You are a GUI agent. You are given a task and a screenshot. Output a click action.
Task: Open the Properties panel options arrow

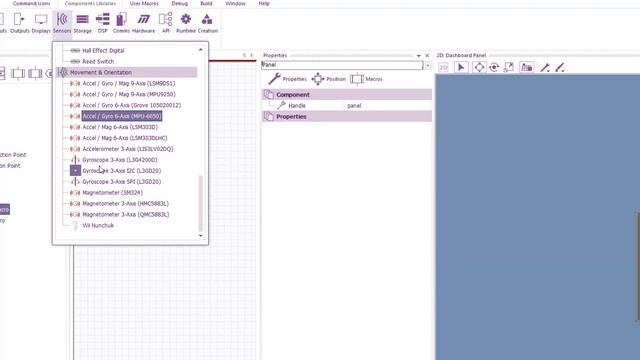(x=418, y=56)
